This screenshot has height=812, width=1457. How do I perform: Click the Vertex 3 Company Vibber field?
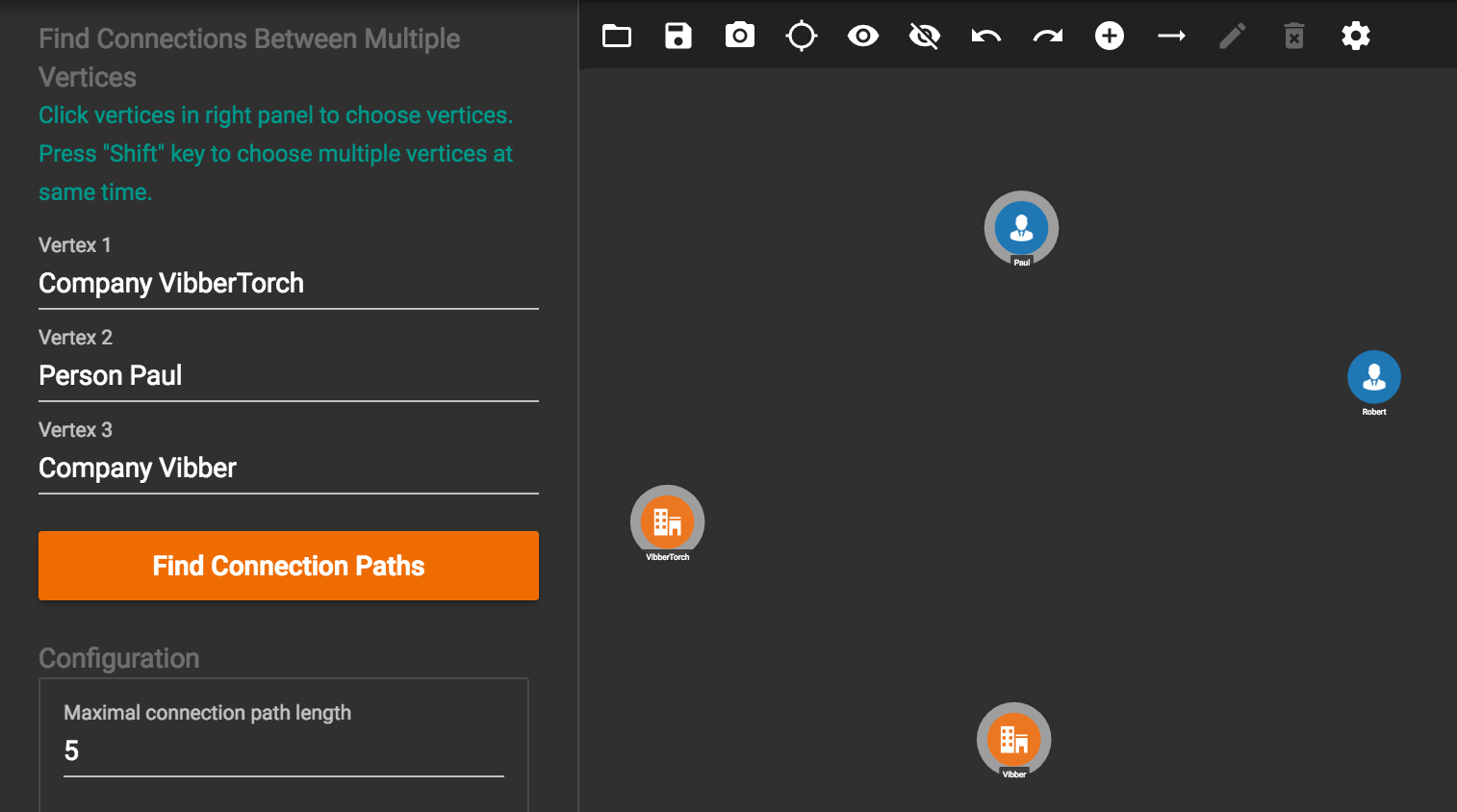point(288,469)
